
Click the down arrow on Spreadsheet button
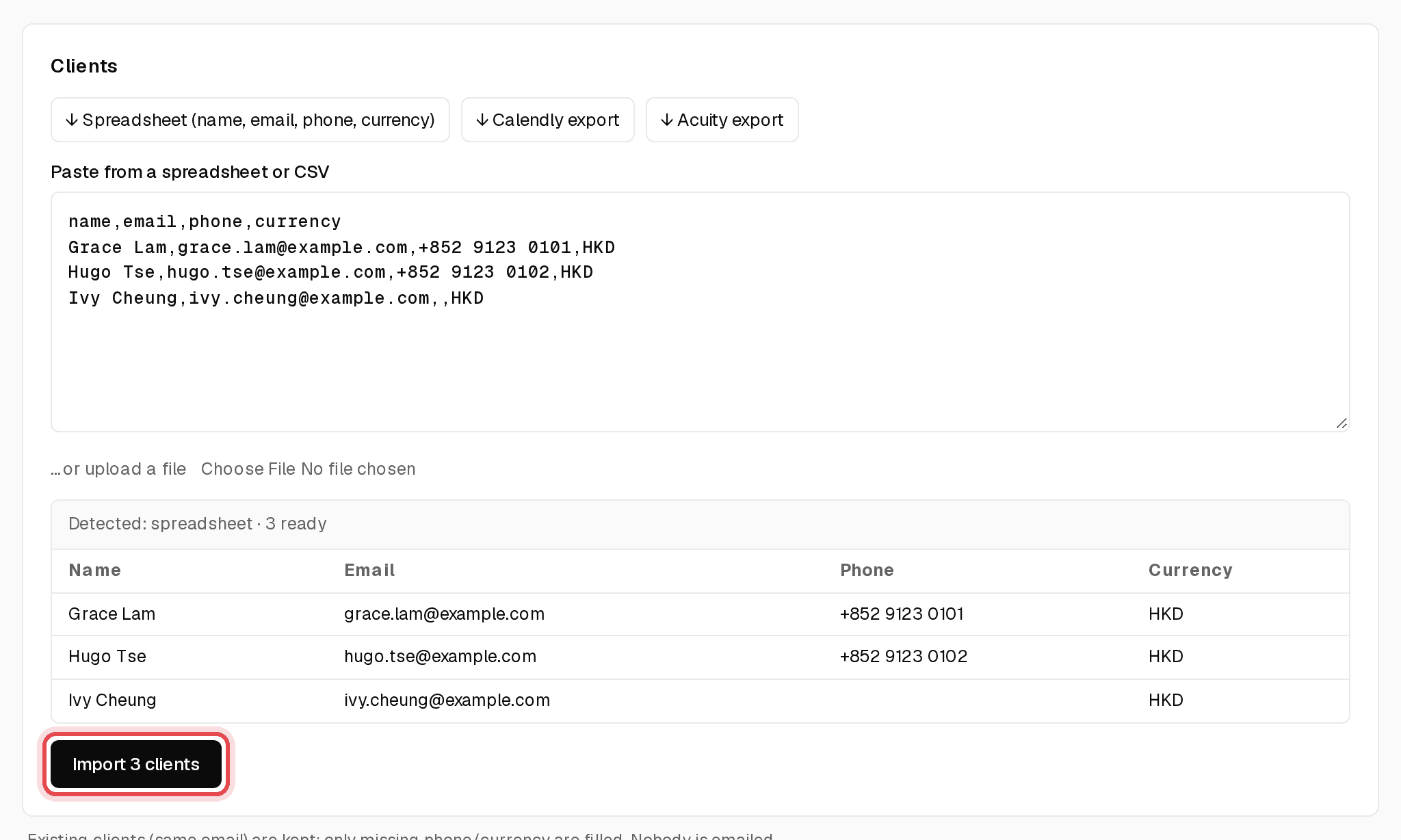72,120
